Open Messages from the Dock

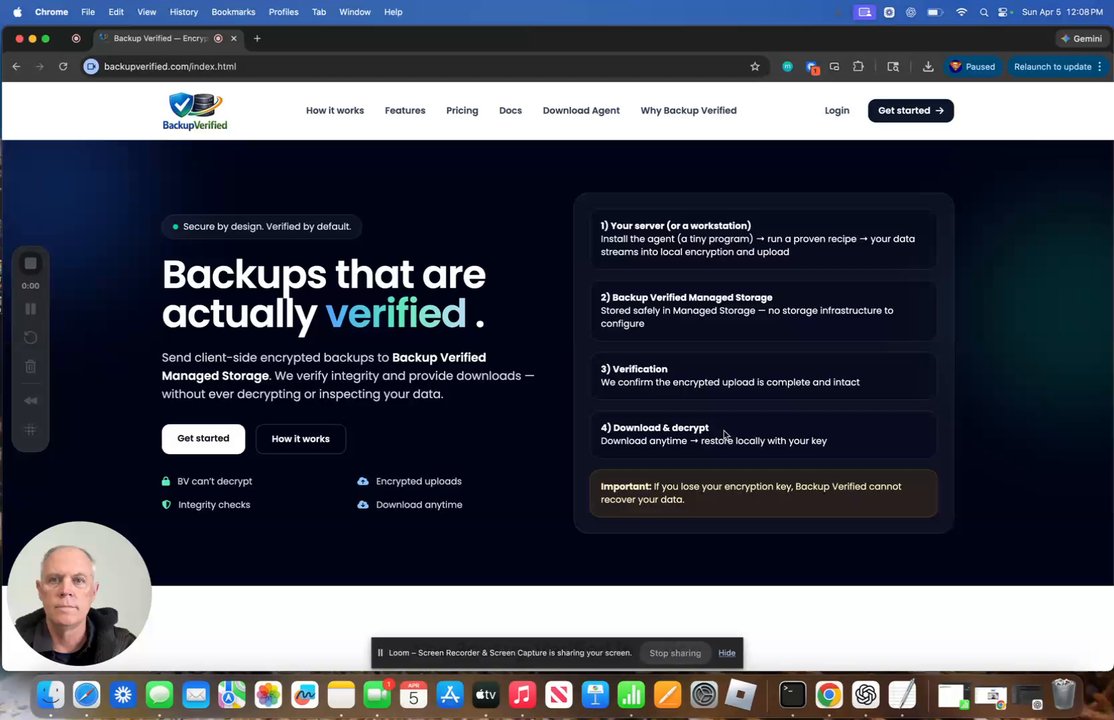point(159,695)
